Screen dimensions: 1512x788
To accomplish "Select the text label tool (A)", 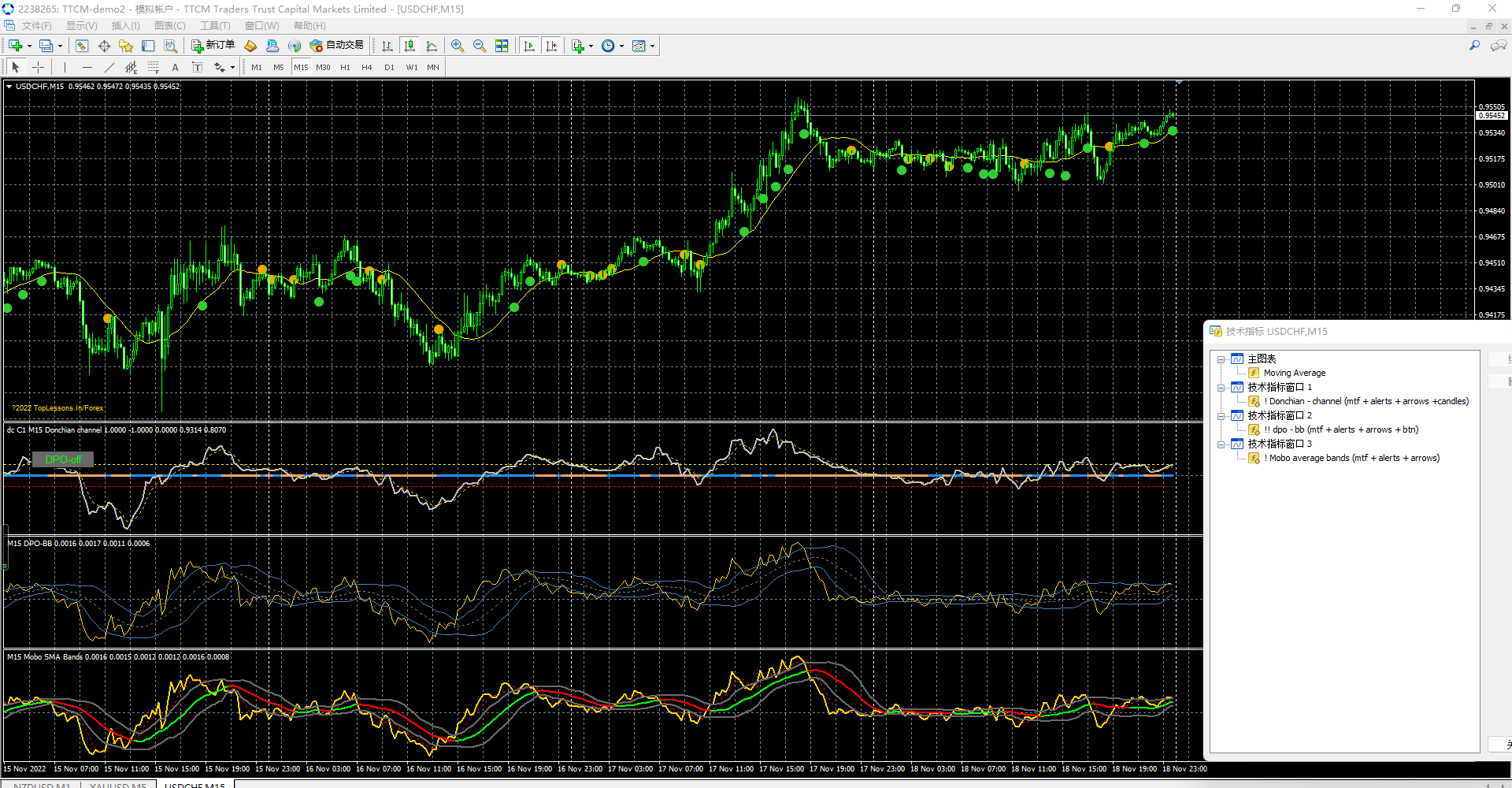I will [175, 67].
